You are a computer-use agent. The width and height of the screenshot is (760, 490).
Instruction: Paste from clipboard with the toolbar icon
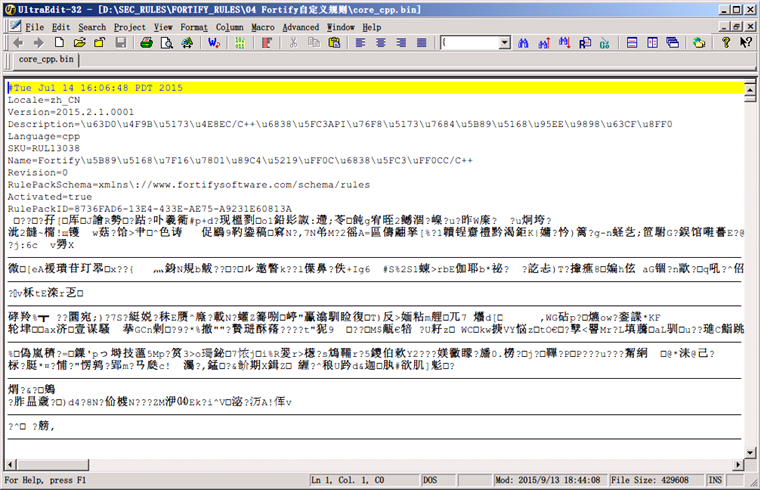(x=334, y=43)
